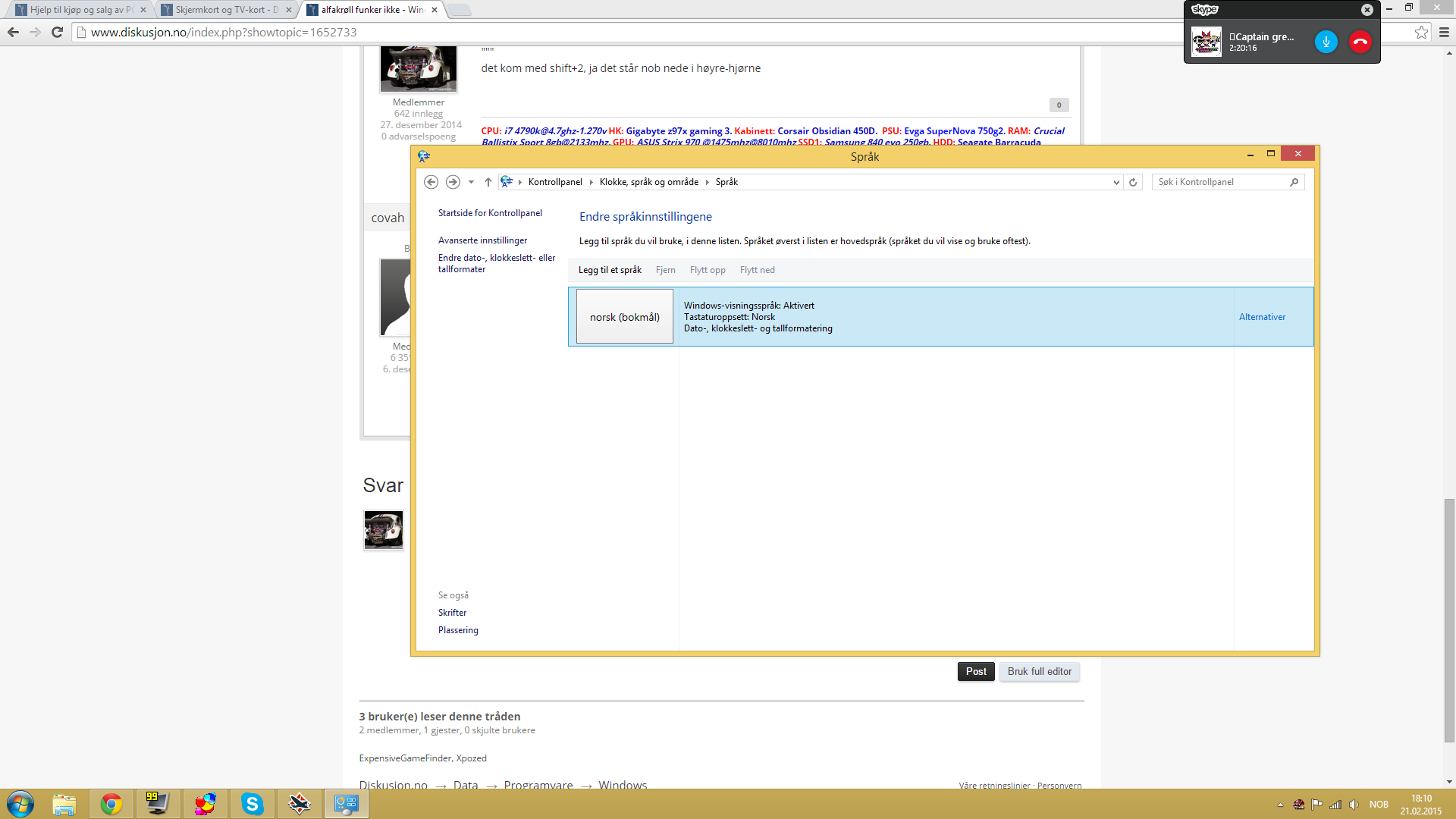Click Bruk full editor button

click(1040, 671)
